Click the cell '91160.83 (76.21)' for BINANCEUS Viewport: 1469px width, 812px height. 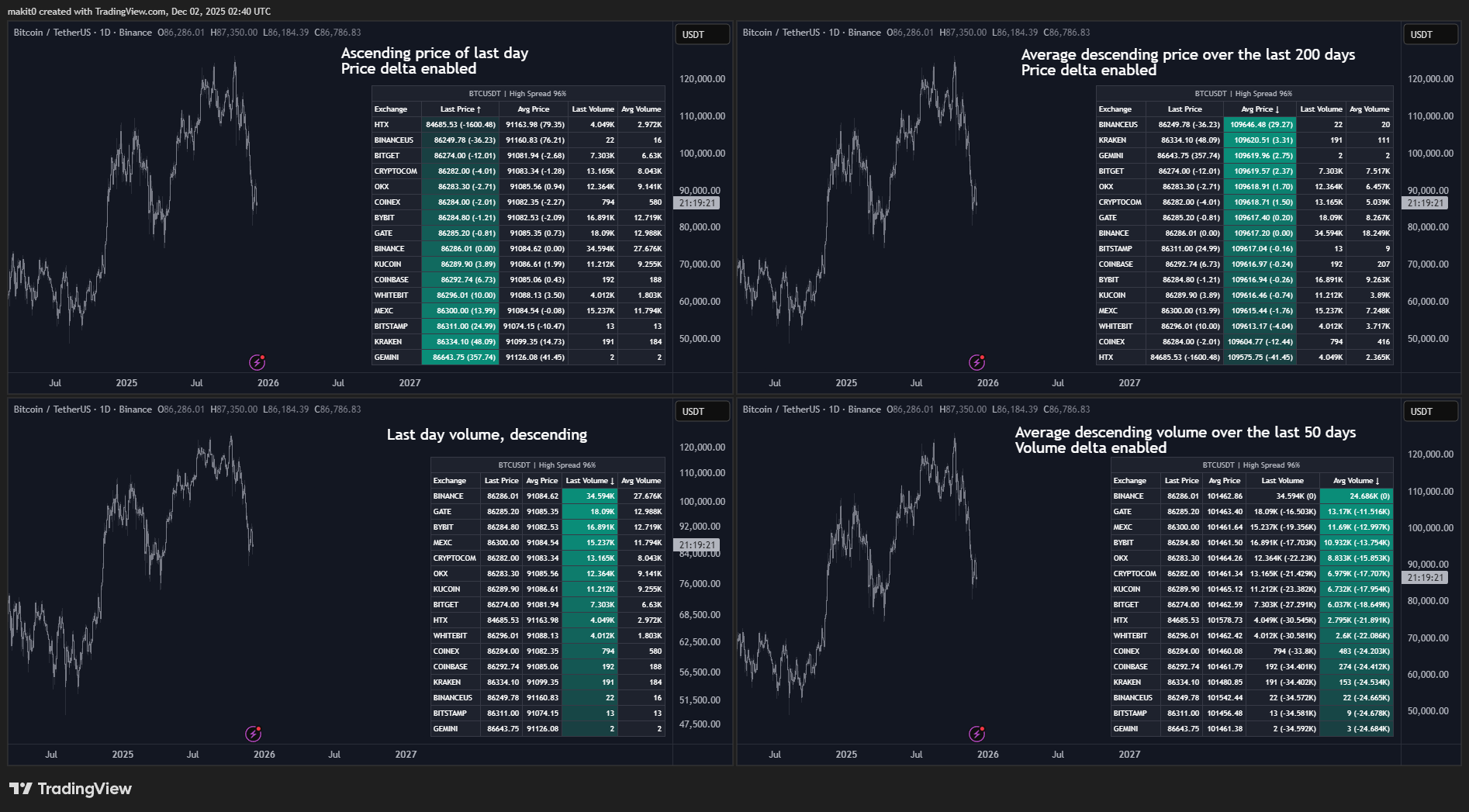click(x=534, y=140)
